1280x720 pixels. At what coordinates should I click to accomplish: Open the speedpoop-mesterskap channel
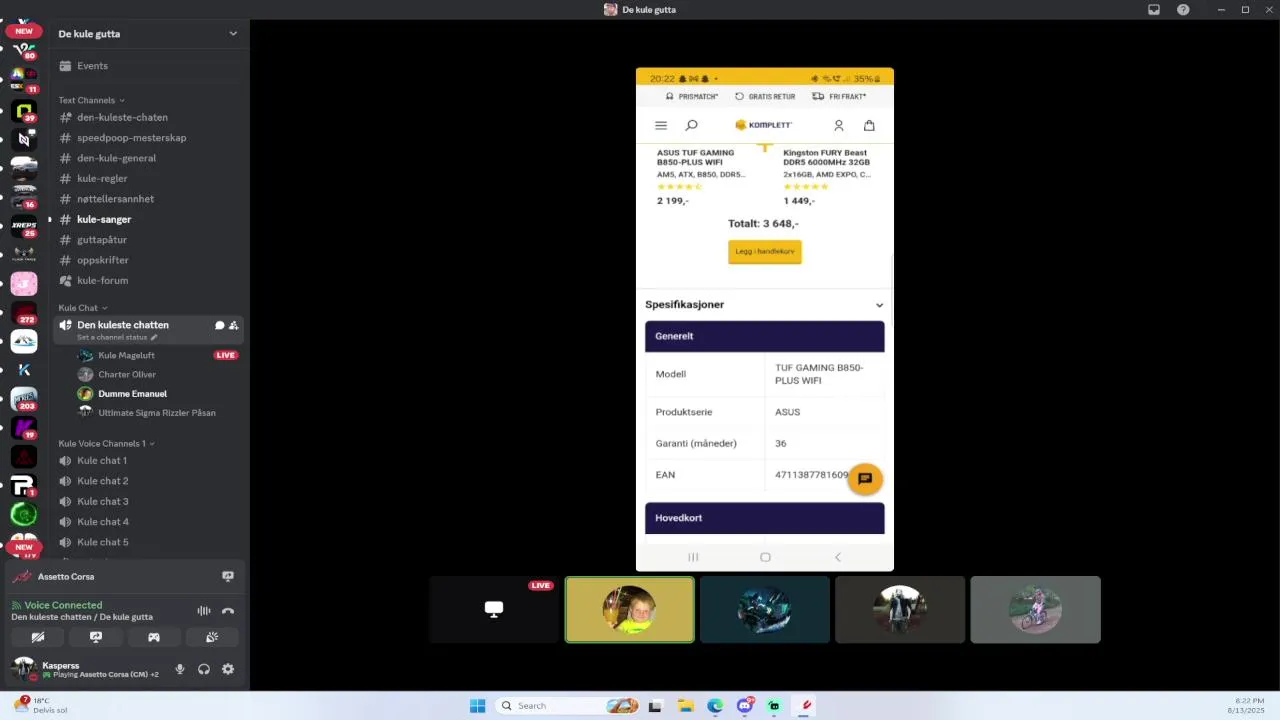[x=148, y=138]
